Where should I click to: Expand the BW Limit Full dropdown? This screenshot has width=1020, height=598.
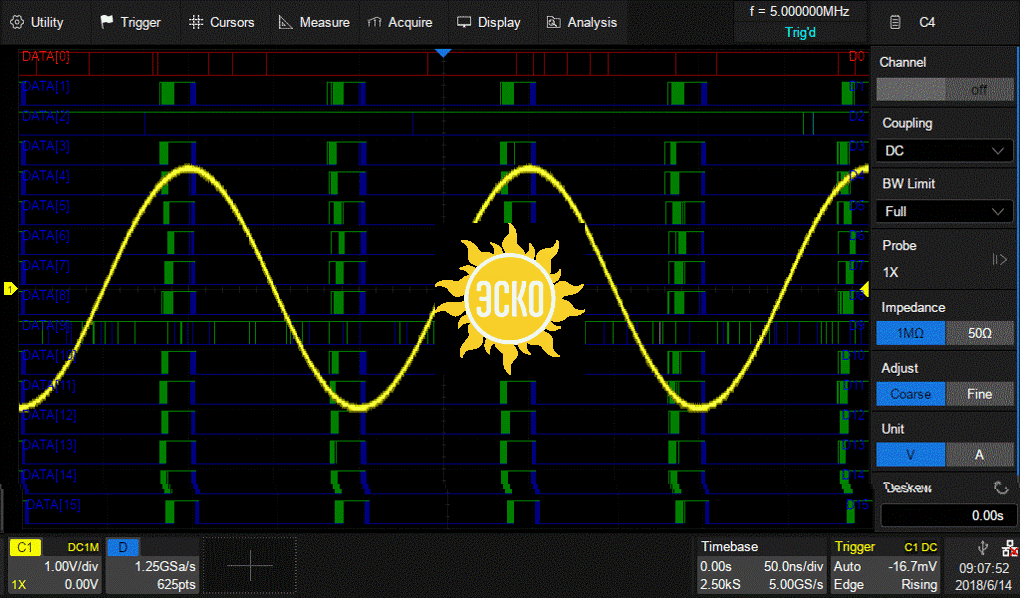coord(945,212)
